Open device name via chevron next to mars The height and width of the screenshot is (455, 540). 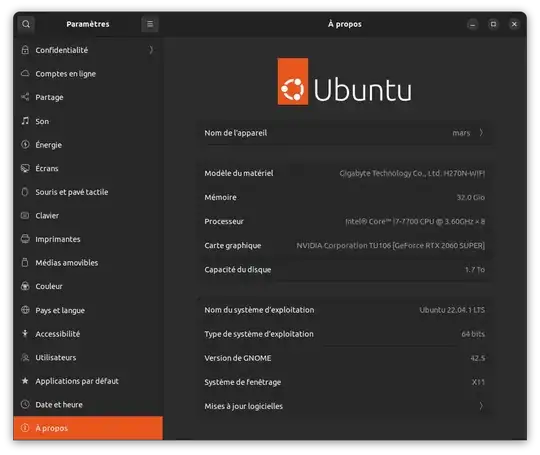coord(481,133)
